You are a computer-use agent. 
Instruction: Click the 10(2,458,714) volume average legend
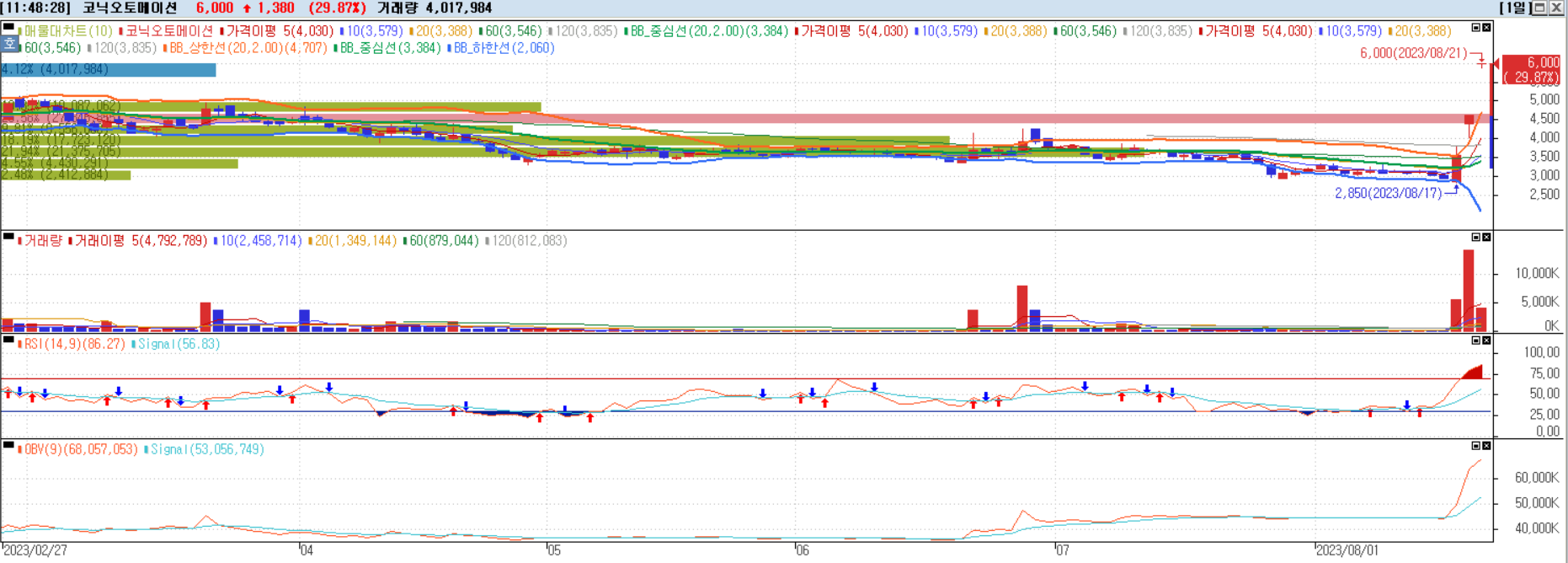[x=258, y=241]
